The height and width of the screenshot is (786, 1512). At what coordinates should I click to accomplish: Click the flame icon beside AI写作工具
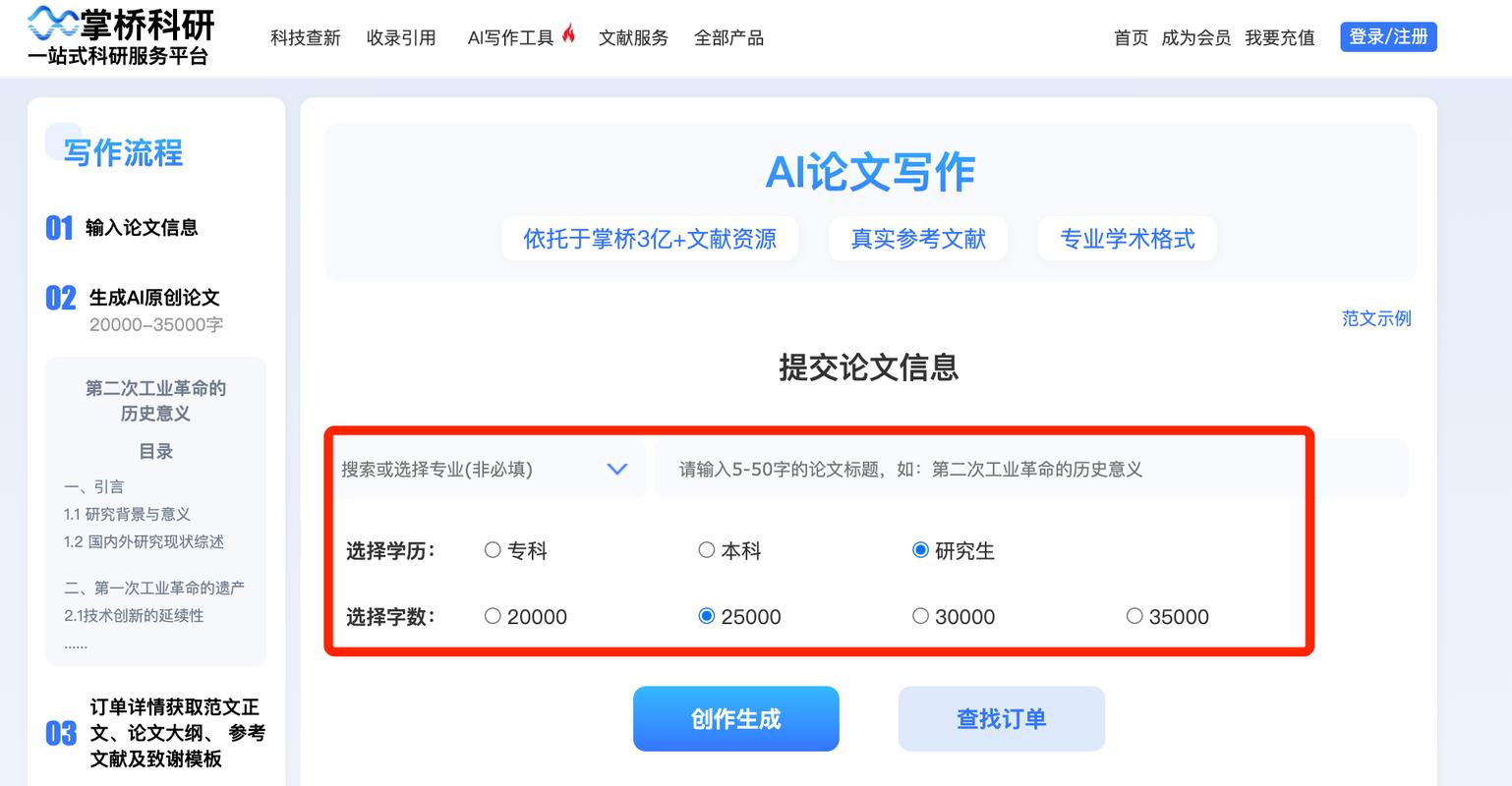(x=568, y=34)
